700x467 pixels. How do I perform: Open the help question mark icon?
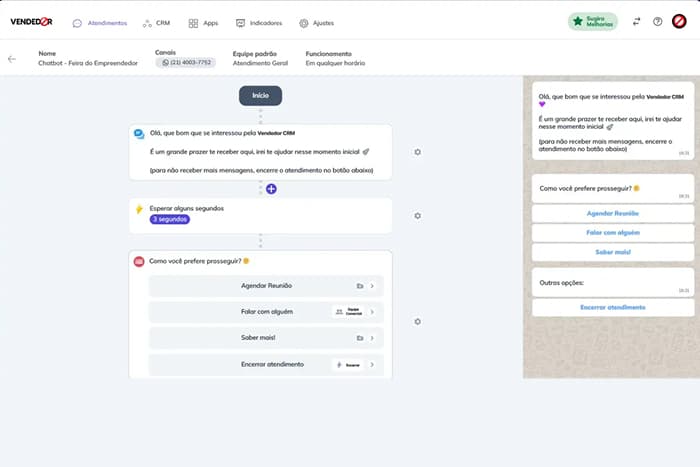[x=657, y=21]
